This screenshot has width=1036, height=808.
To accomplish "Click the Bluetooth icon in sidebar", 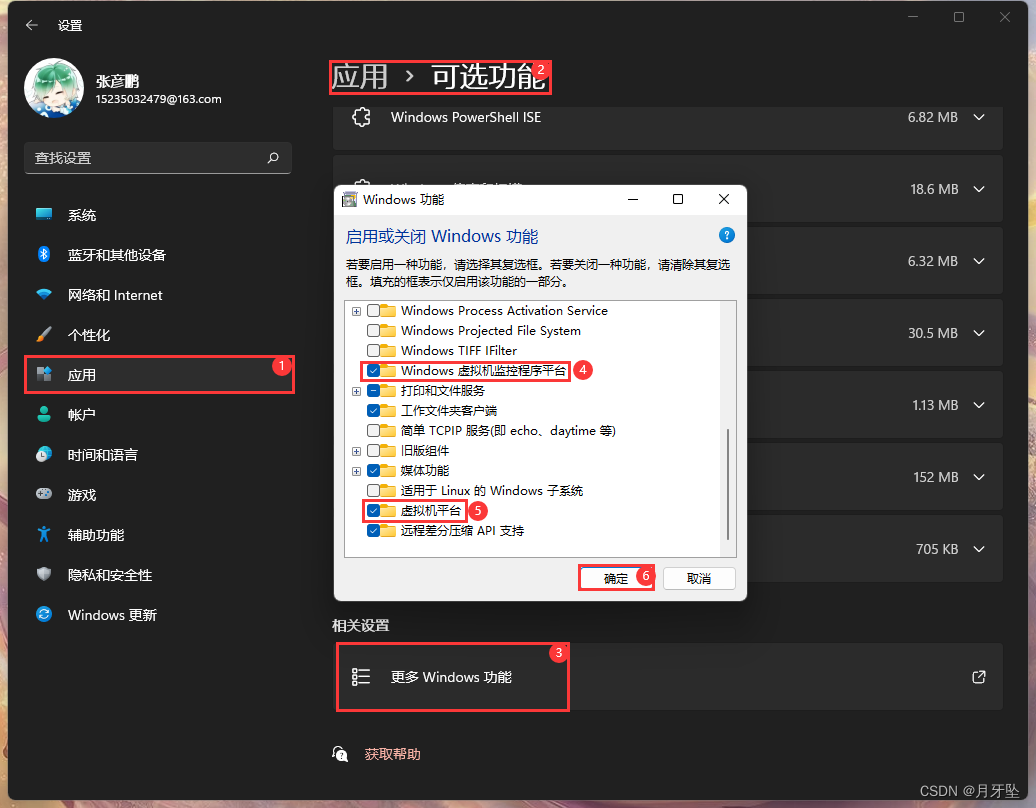I will tap(44, 254).
